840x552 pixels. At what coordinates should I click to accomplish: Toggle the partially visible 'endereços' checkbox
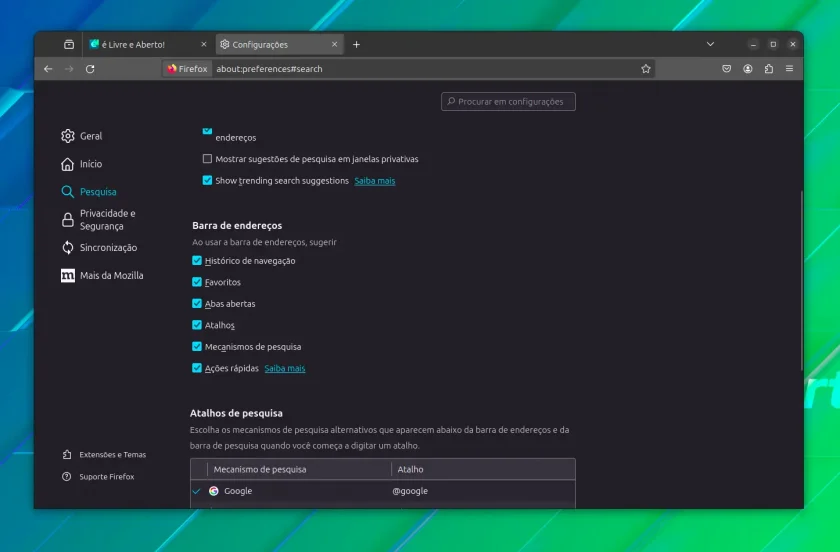coord(207,131)
